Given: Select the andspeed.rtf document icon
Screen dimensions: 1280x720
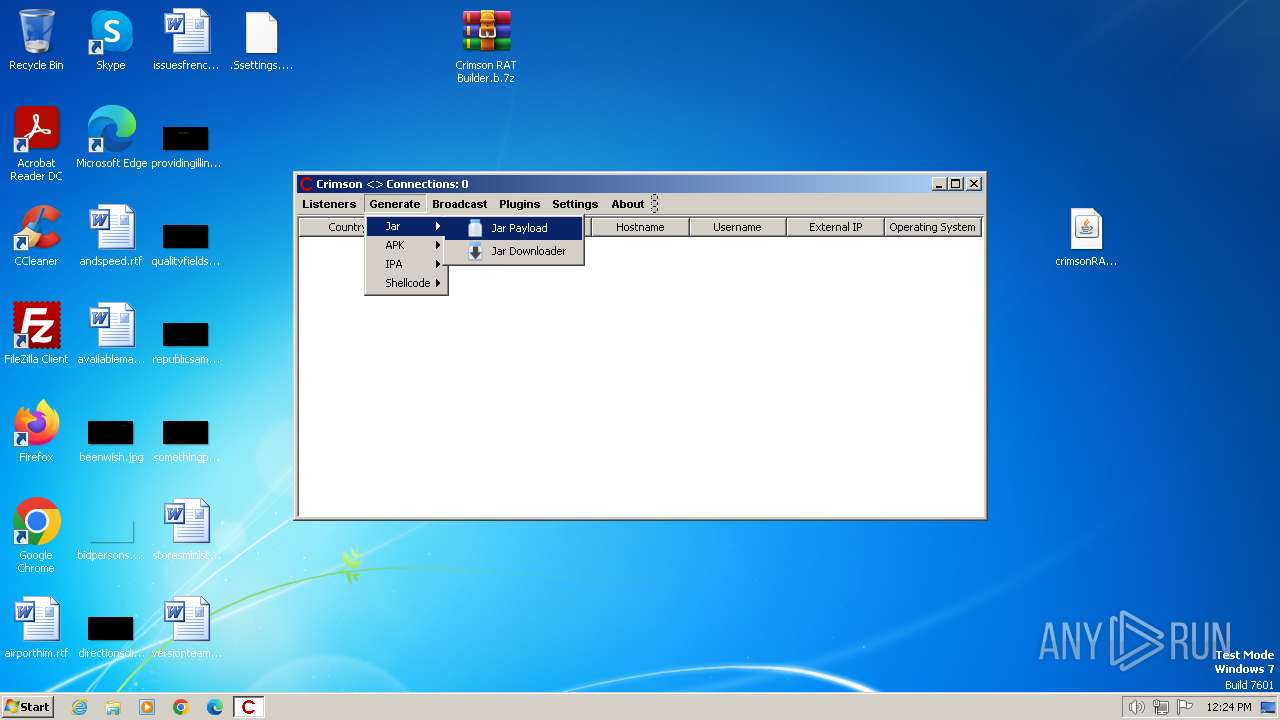Looking at the screenshot, I should [111, 237].
